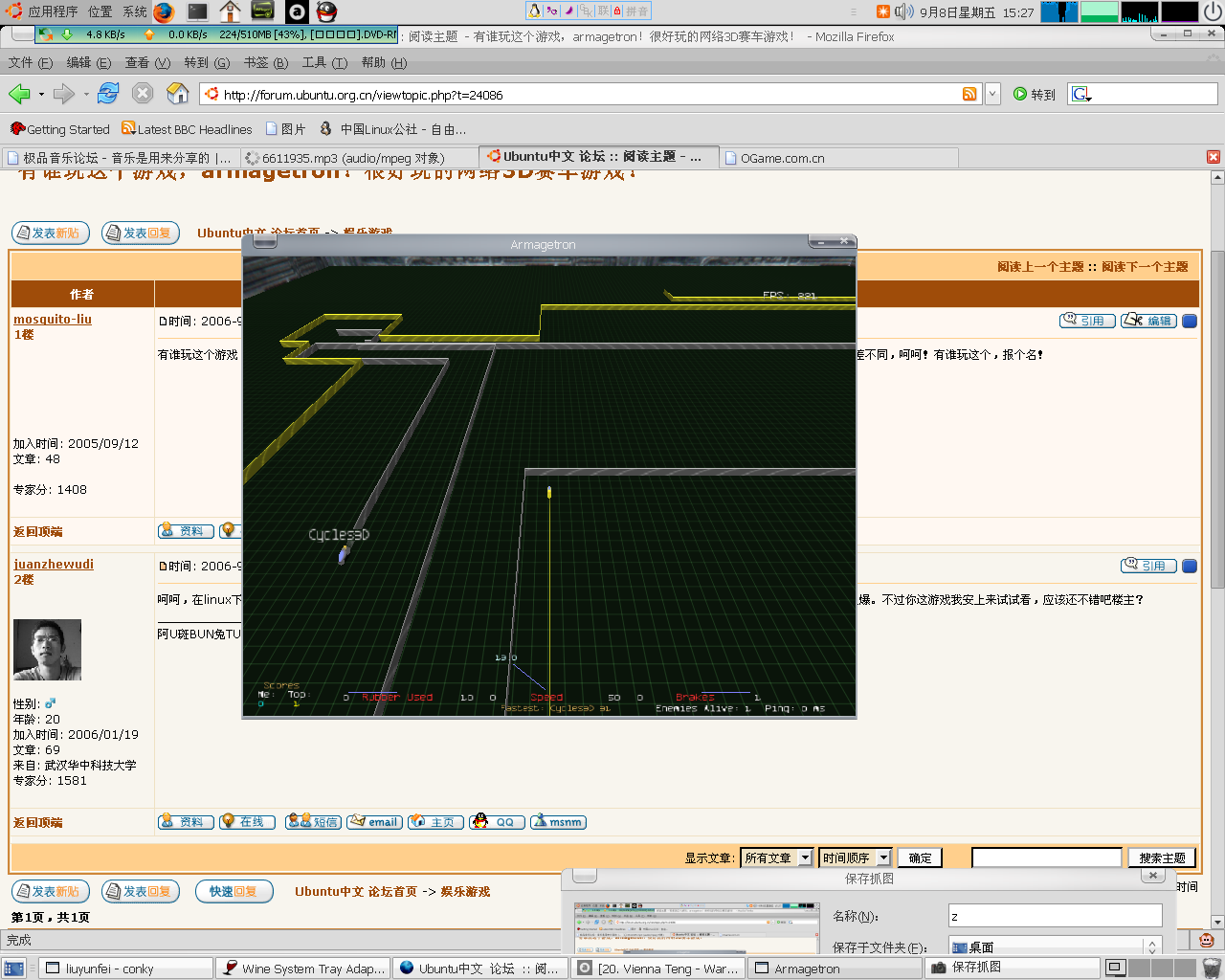Click the 引用 quote icon on juanzhewudi's post
Viewport: 1225px width, 980px height.
pyautogui.click(x=1148, y=566)
